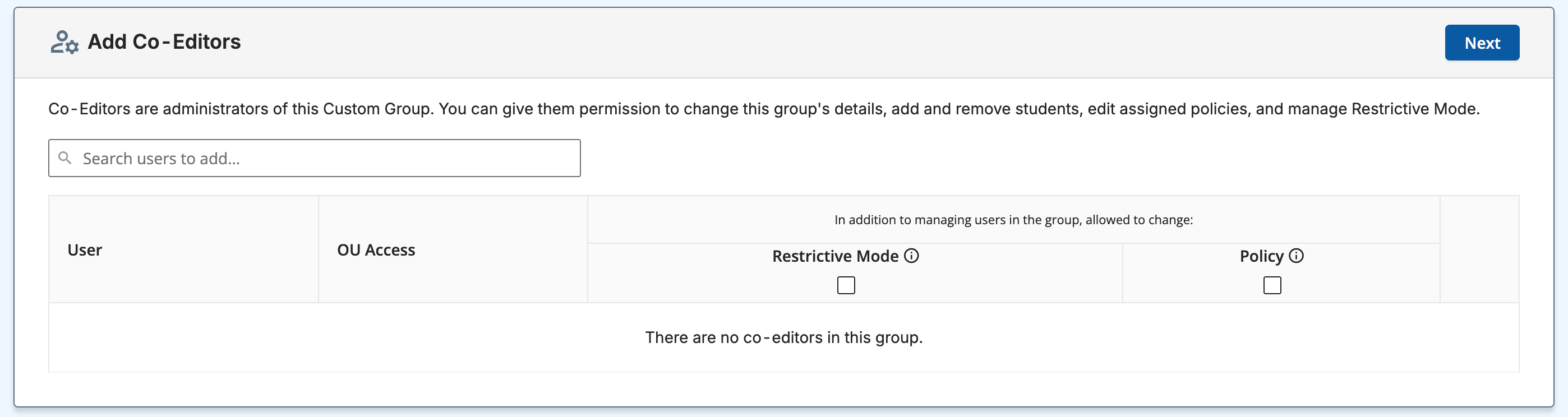Click the search magnifier icon
Image resolution: width=1568 pixels, height=417 pixels.
64,158
